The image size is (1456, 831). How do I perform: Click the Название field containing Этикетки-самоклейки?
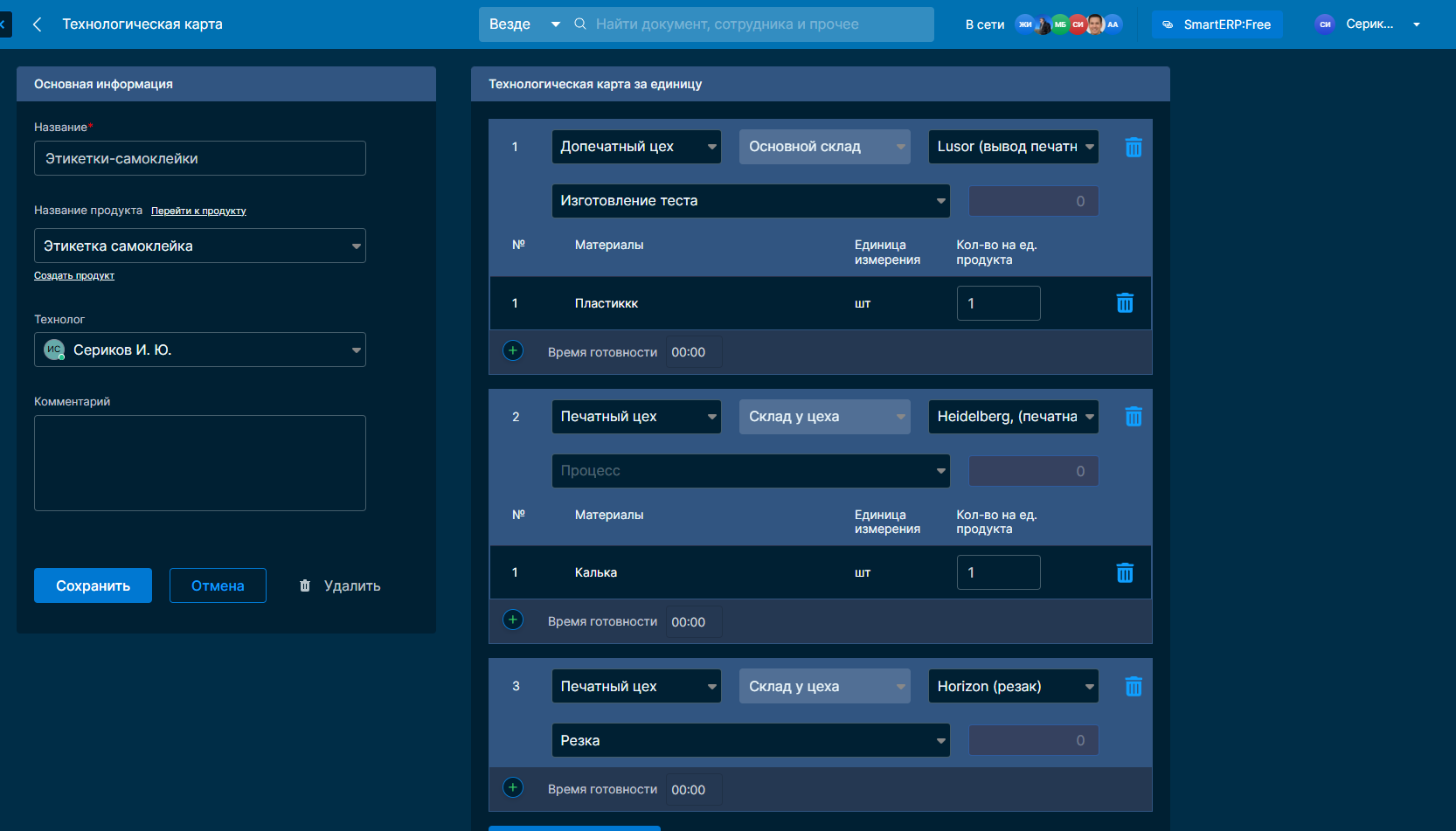[x=199, y=159]
